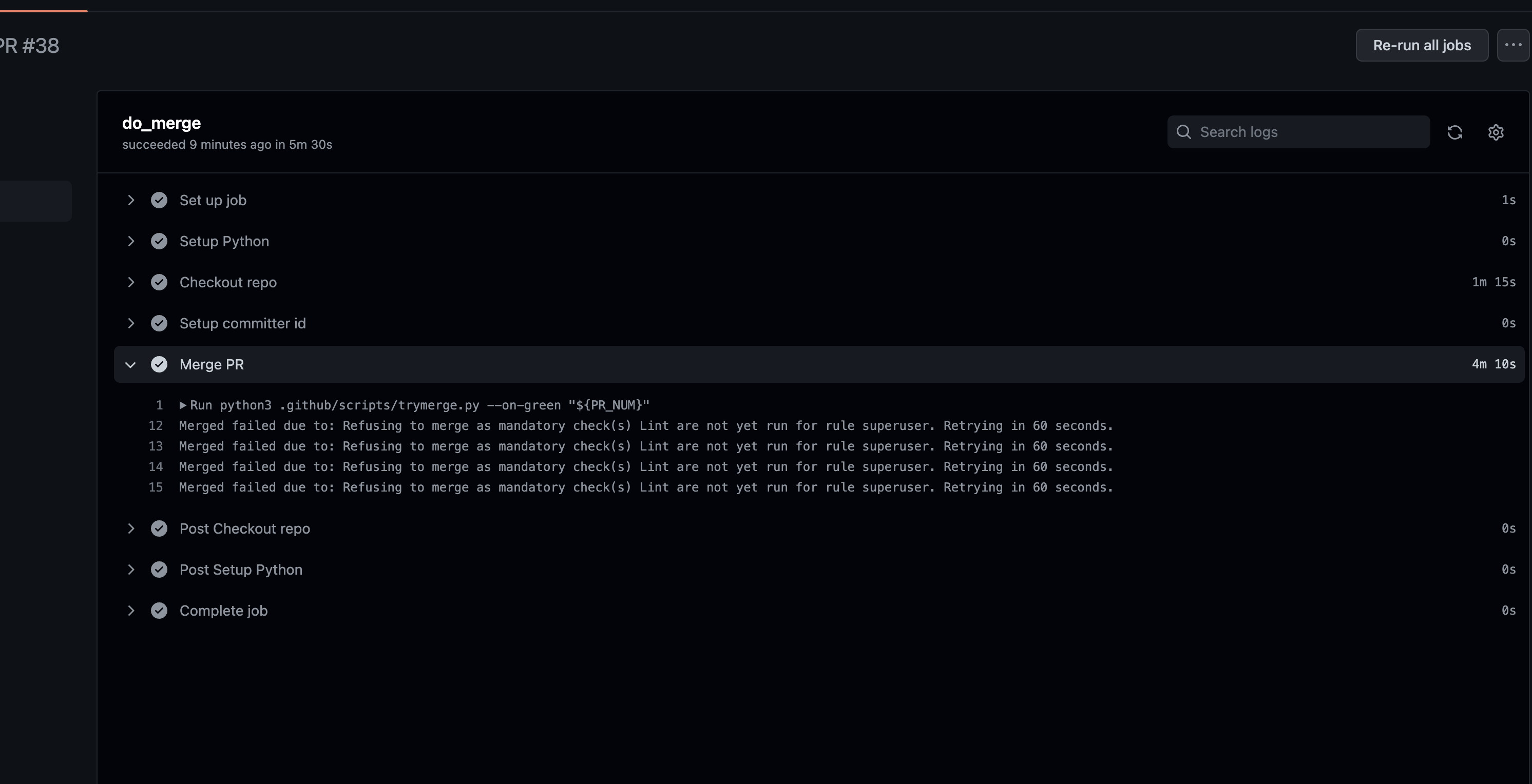Click the Checkout repo success checkmark icon

click(159, 282)
